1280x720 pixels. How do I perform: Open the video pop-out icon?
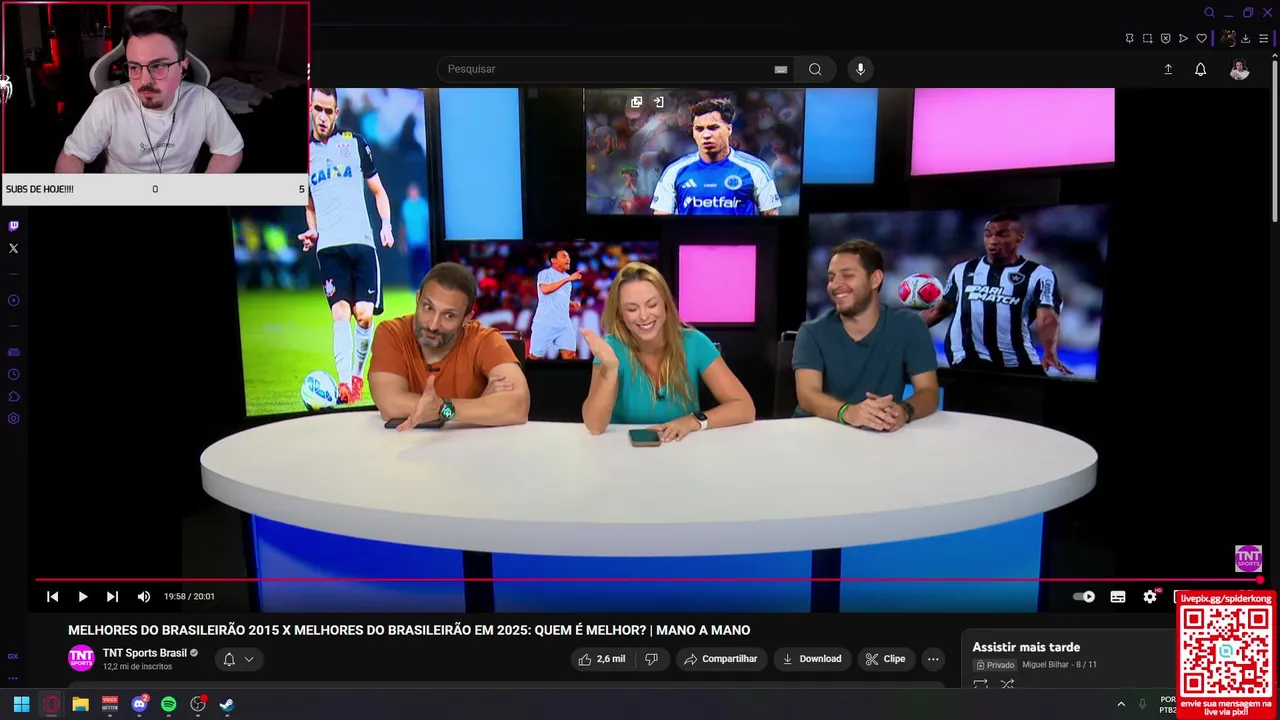[x=636, y=102]
